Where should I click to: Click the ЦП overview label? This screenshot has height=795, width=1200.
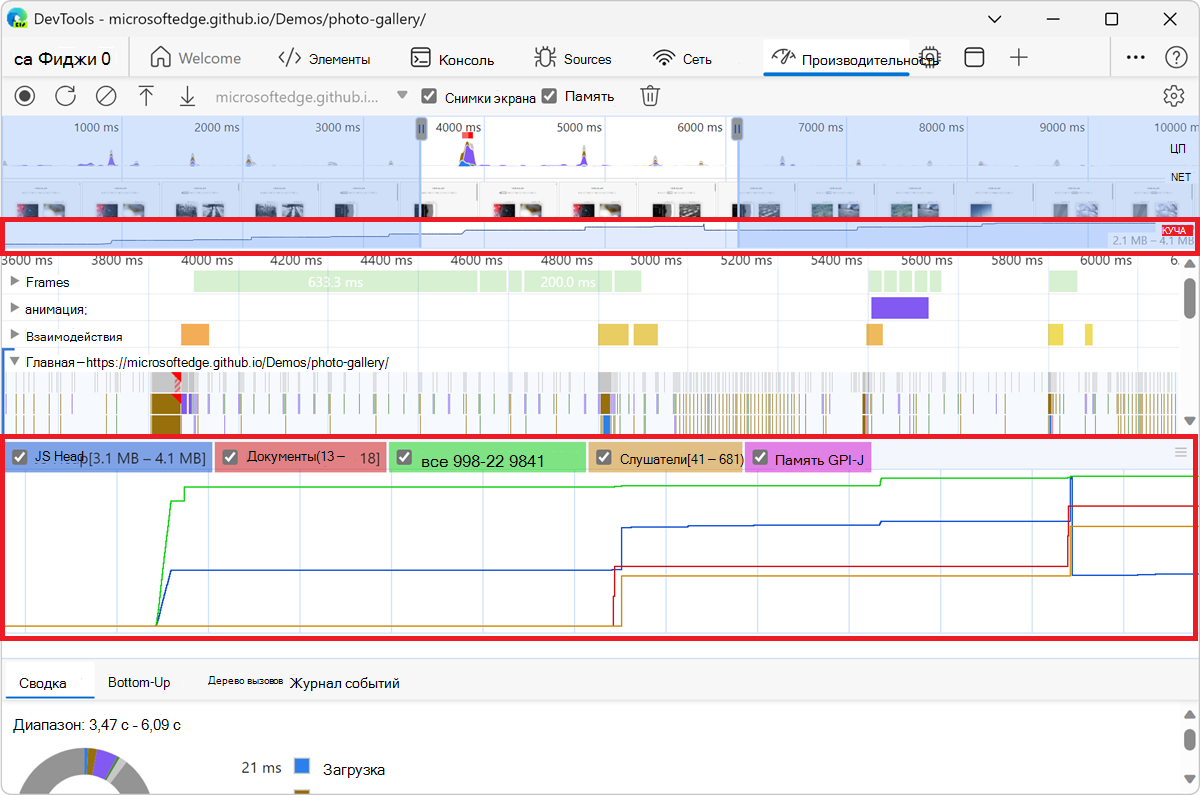(1178, 148)
